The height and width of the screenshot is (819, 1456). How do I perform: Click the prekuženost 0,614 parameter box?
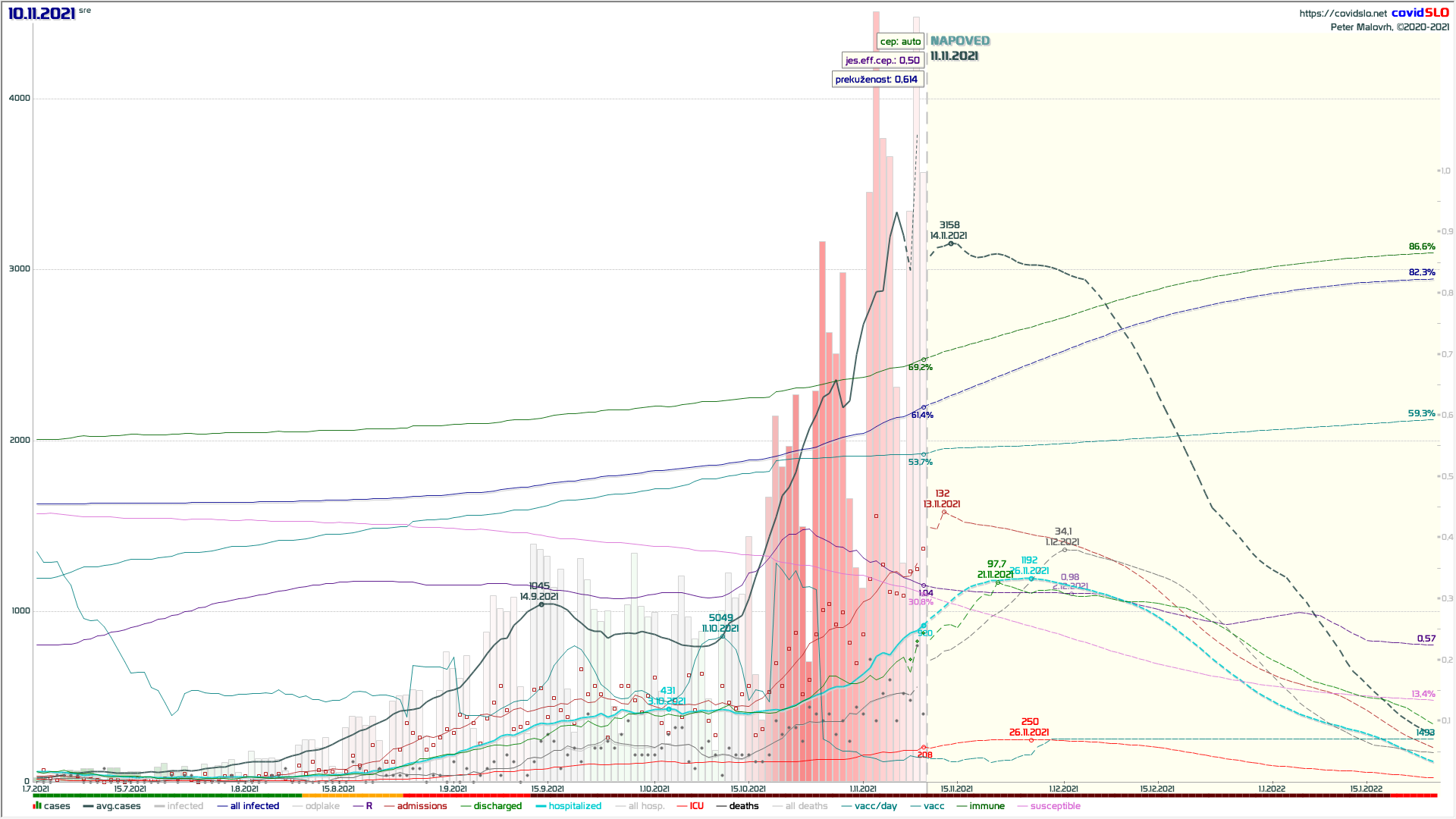pyautogui.click(x=877, y=80)
